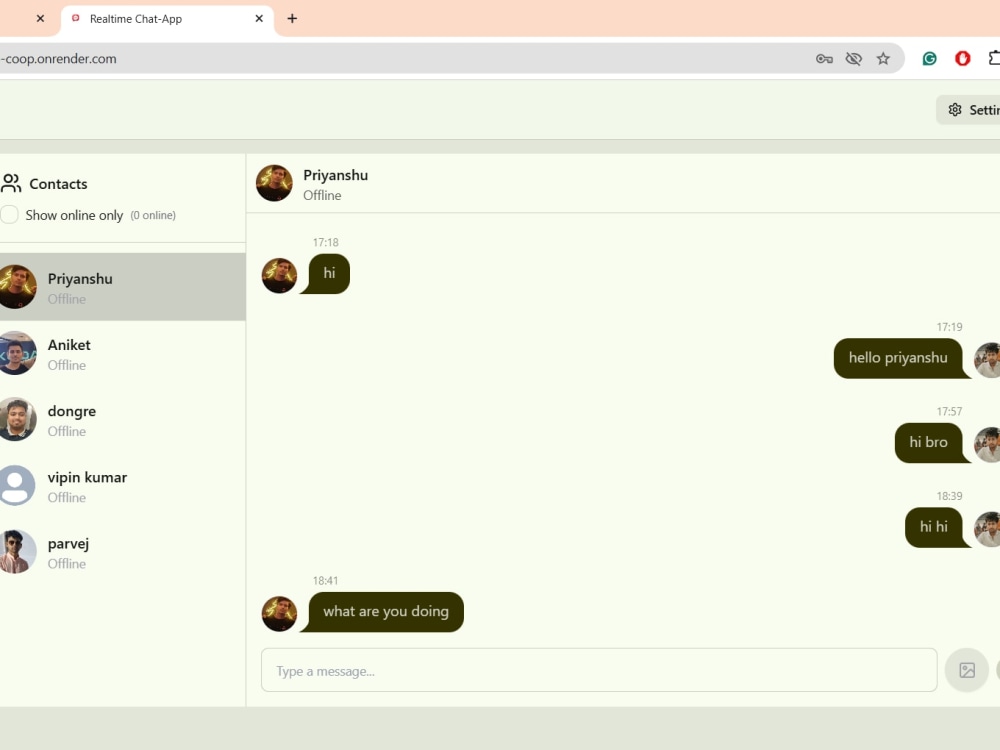The height and width of the screenshot is (750, 1000).
Task: Click the Priyanshu name in the chat header
Action: [x=335, y=175]
